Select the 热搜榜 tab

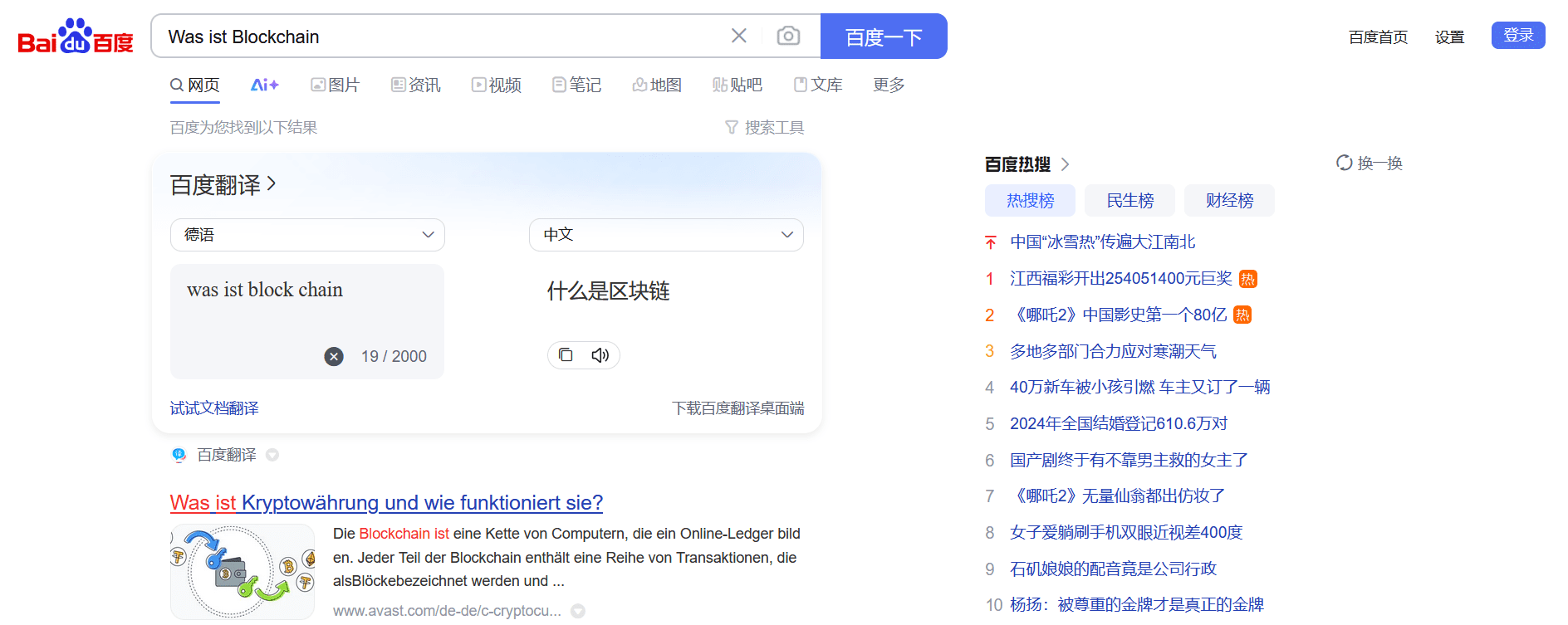point(1030,200)
